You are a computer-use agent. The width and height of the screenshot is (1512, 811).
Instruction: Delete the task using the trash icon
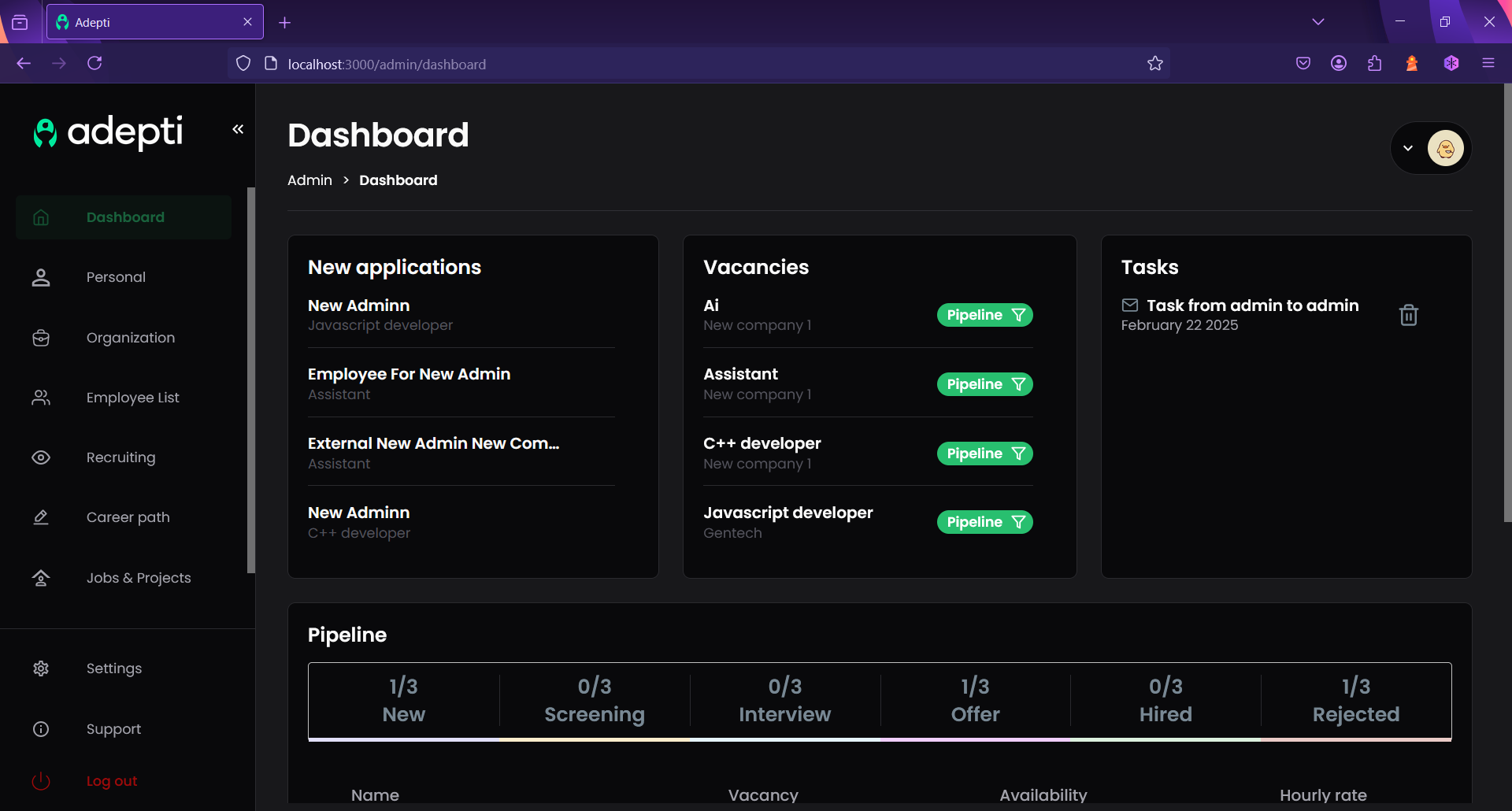(1408, 315)
